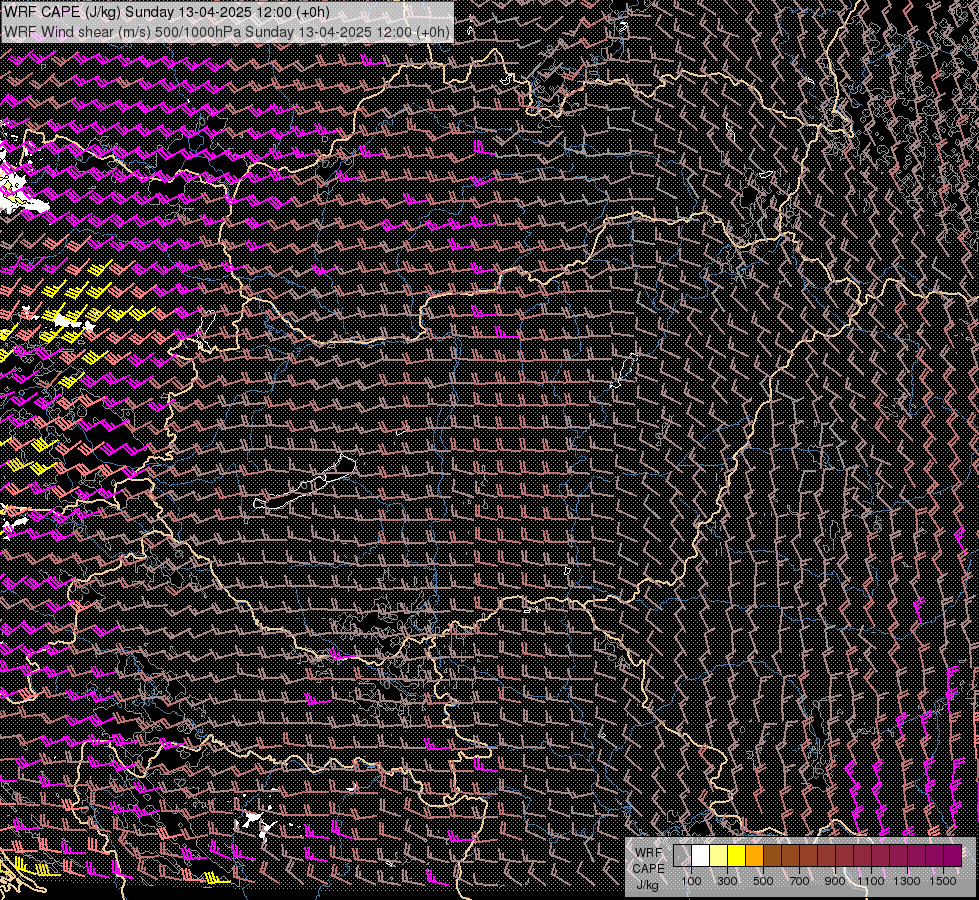Screen dimensions: 979x900
Task: Click the '1500' legend value label
Action: [943, 881]
